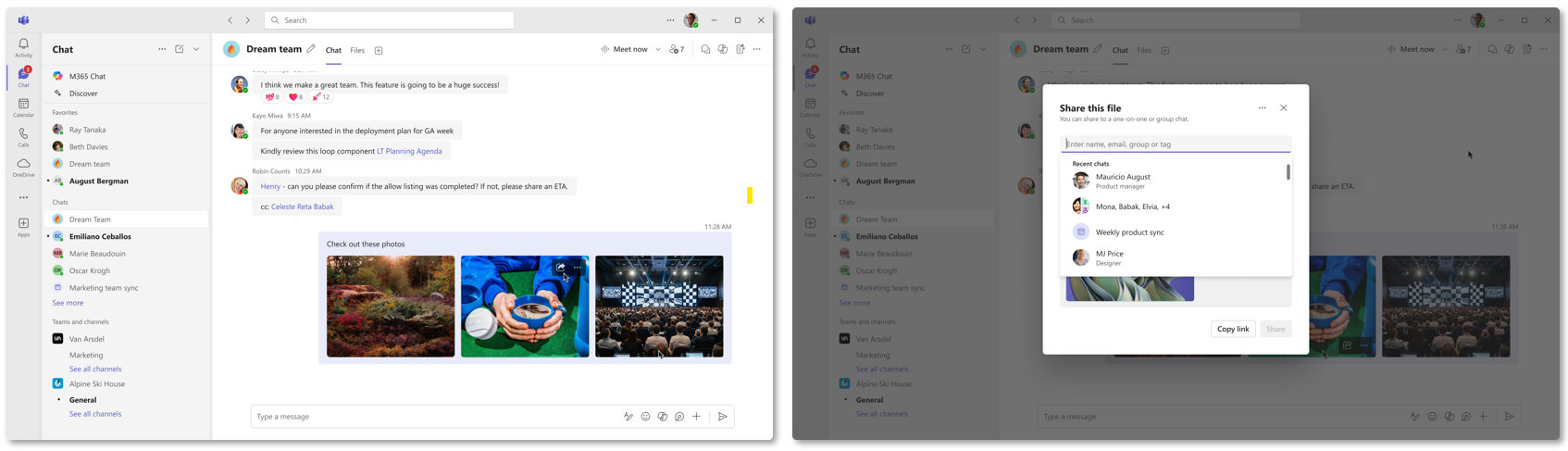Click the Search box in the left window
The height and width of the screenshot is (451, 1568).
point(389,20)
